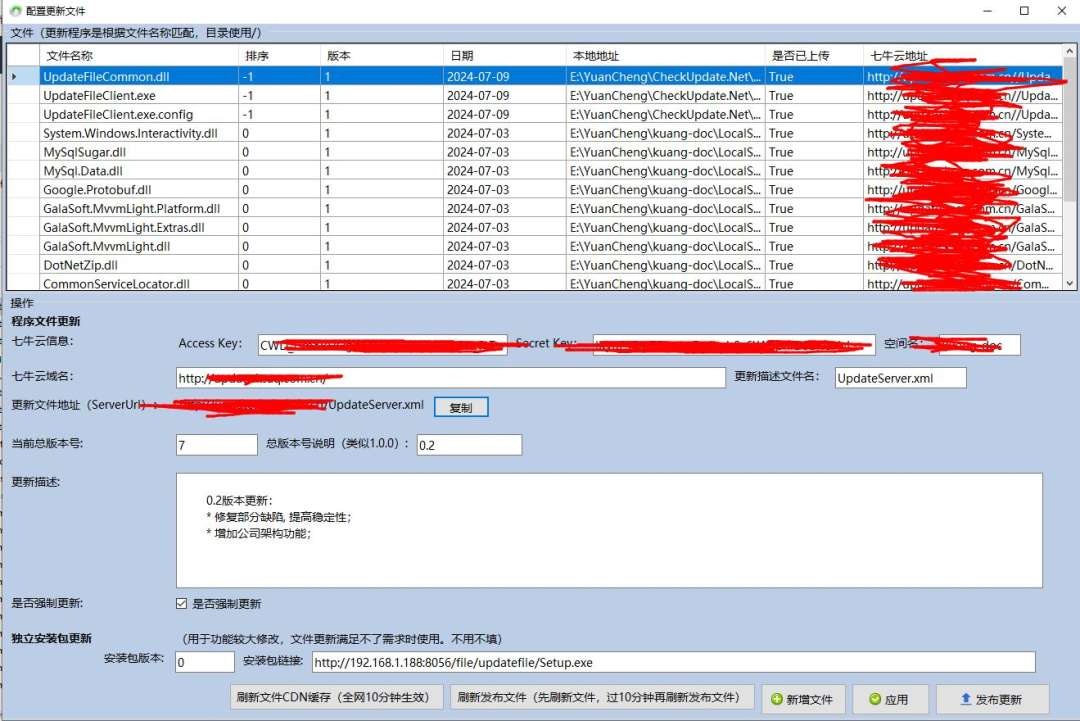Click the app icon in the title bar

tap(15, 11)
